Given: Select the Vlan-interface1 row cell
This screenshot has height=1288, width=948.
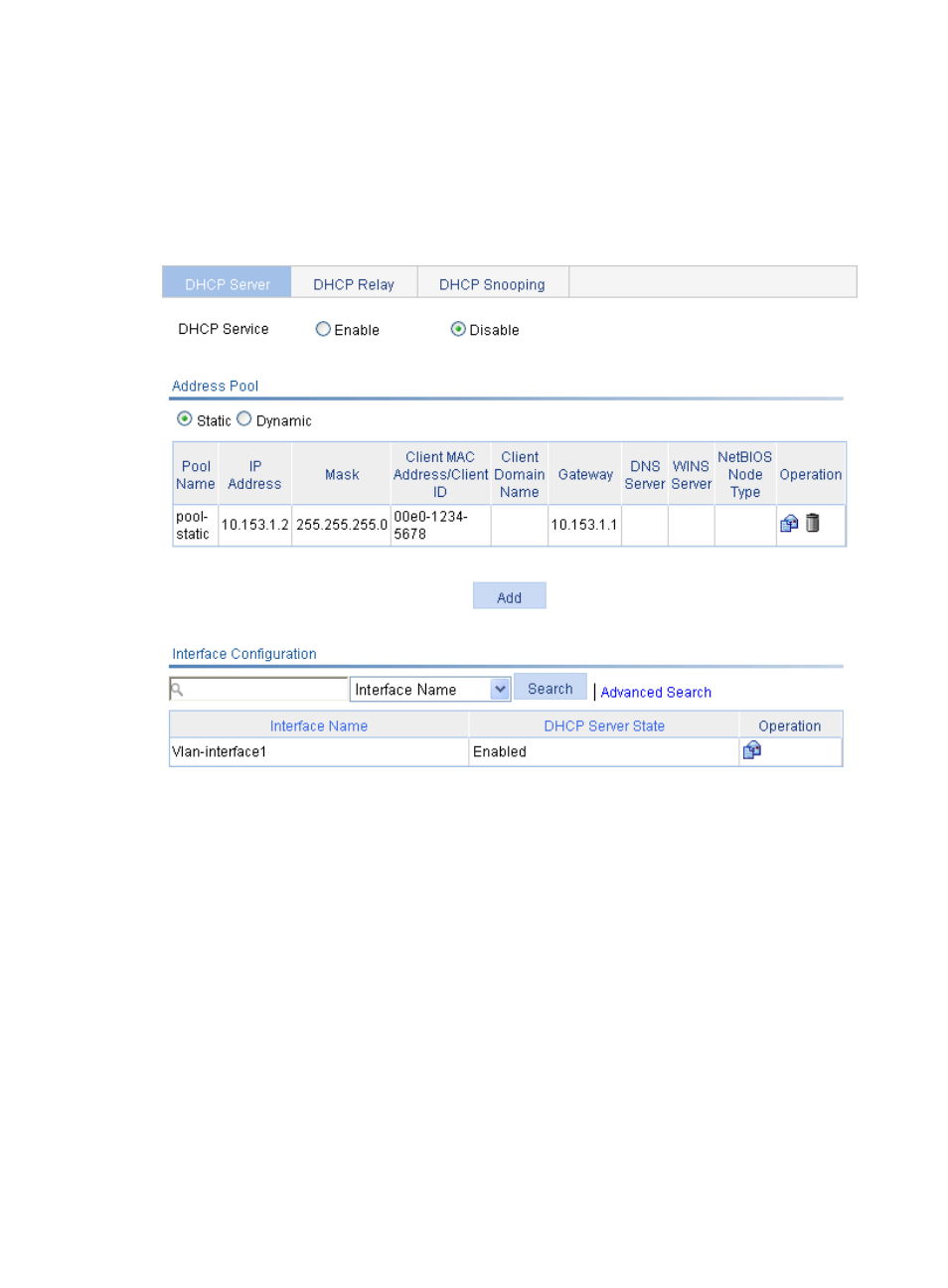Looking at the screenshot, I should pos(220,751).
